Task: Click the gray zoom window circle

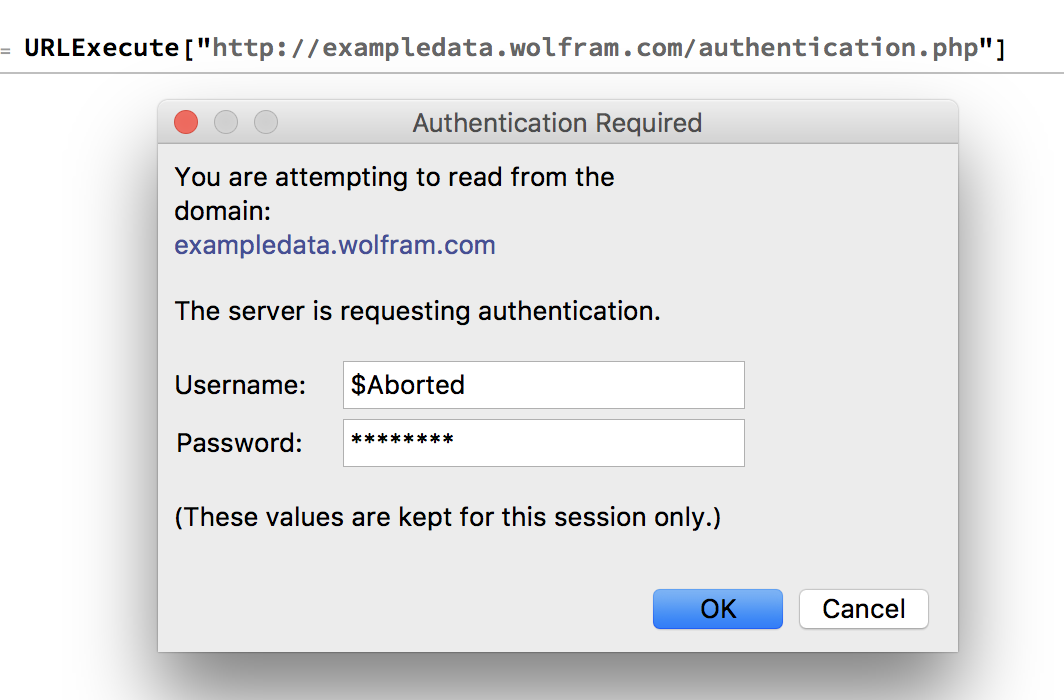Action: pyautogui.click(x=266, y=122)
